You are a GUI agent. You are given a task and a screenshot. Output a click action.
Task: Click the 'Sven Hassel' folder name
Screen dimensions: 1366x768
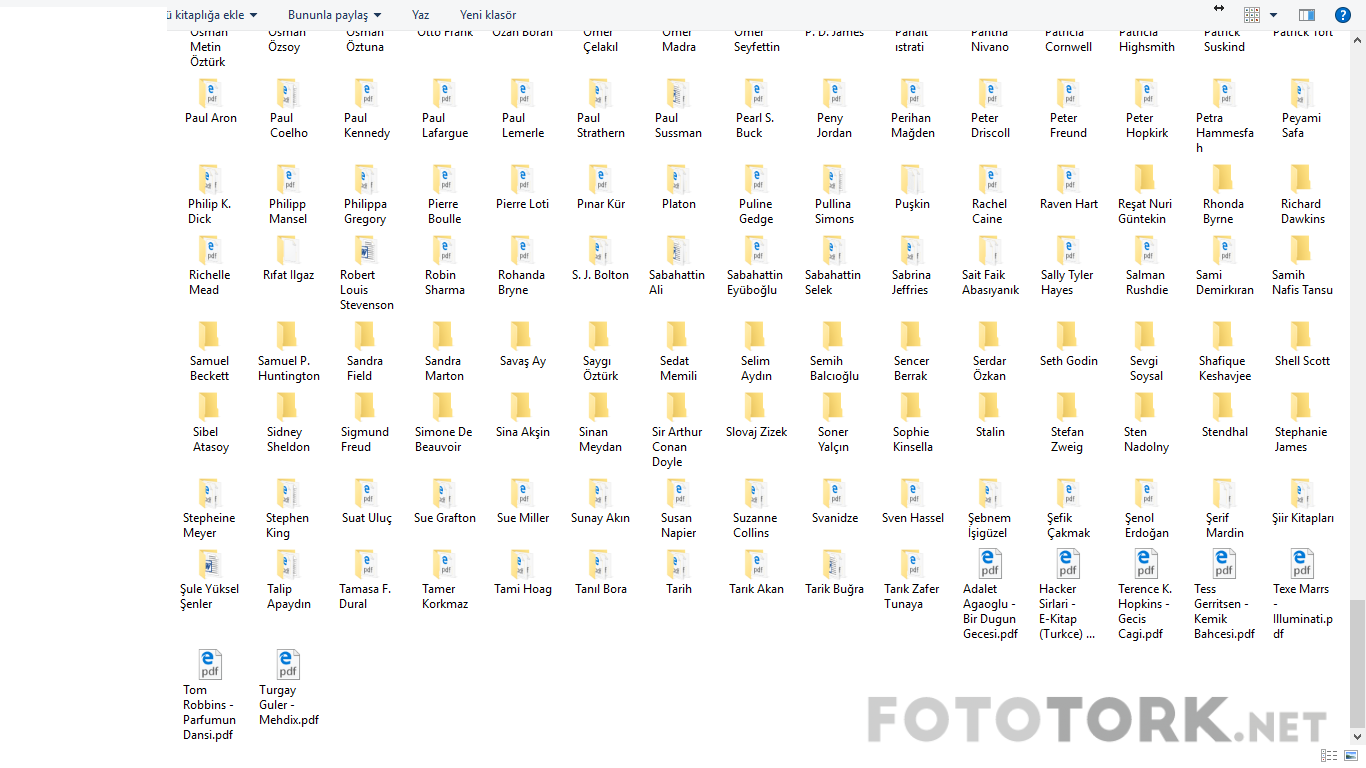pos(912,518)
